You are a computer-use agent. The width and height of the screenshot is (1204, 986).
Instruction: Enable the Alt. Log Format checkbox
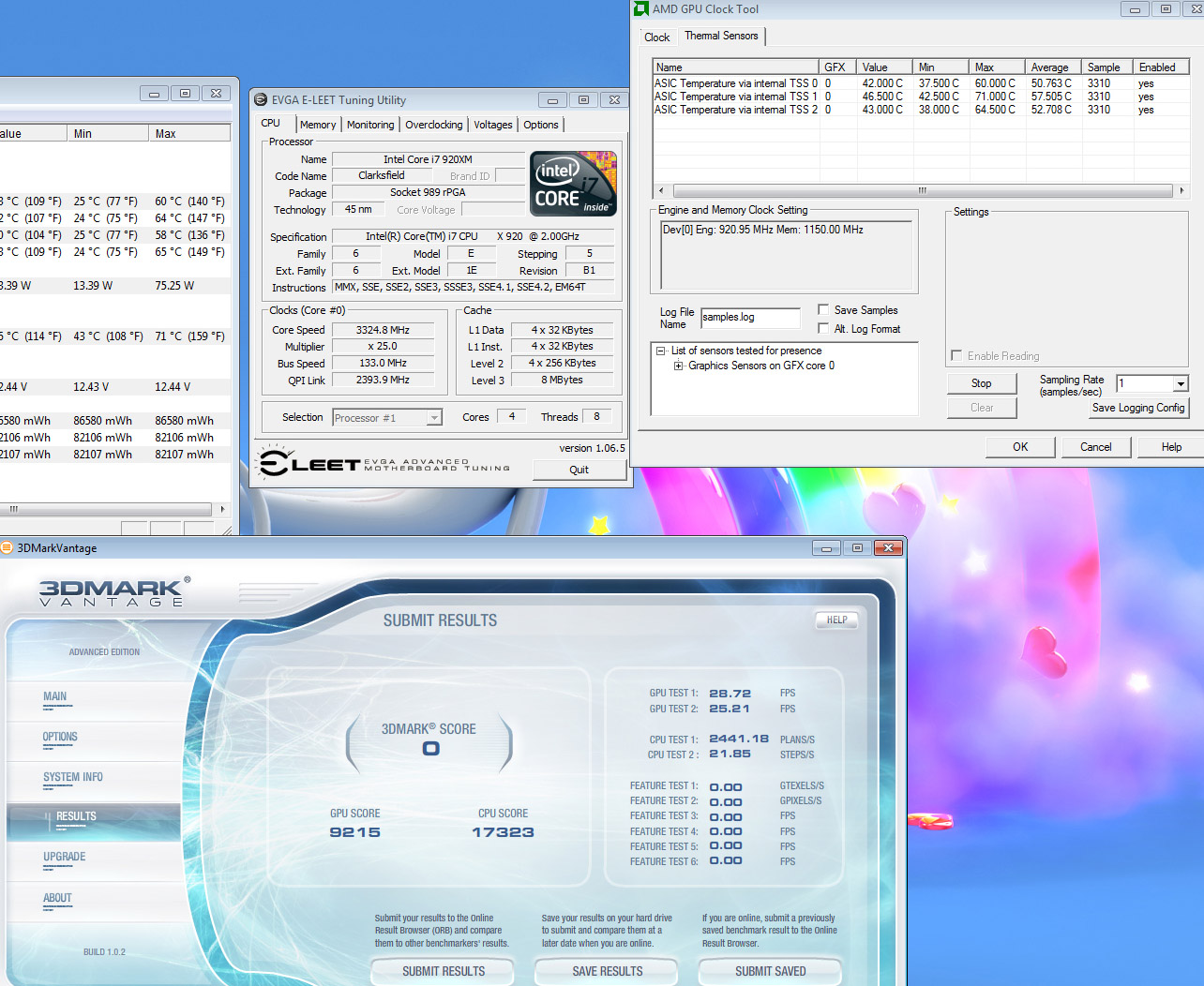tap(823, 328)
